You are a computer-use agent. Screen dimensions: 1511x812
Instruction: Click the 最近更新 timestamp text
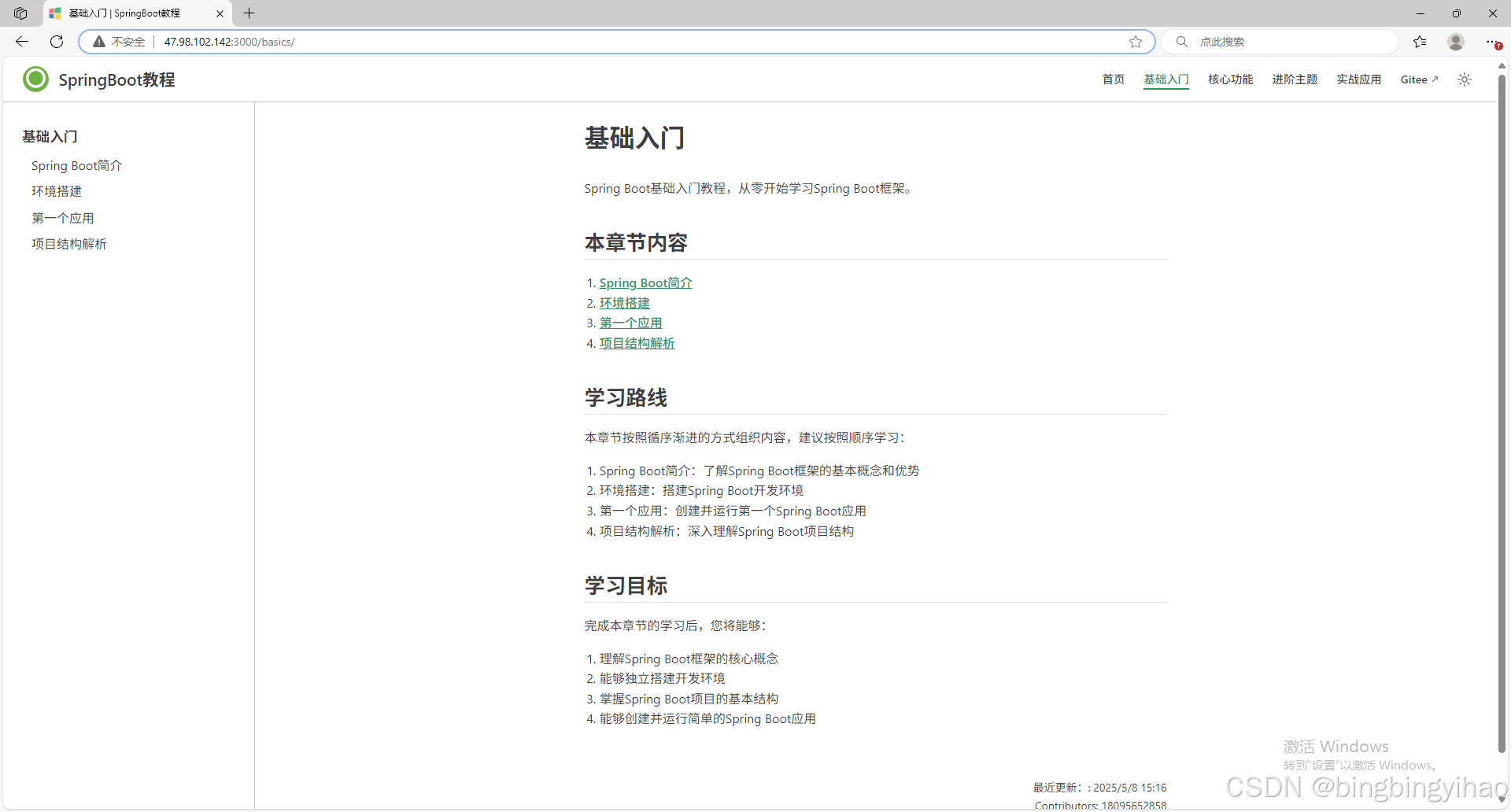(1099, 788)
